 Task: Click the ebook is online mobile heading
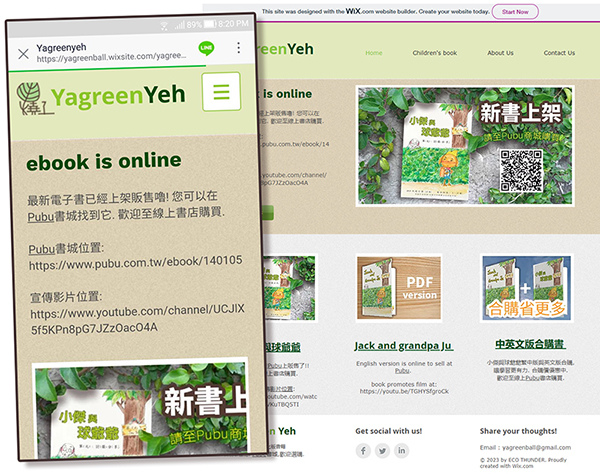pos(104,161)
